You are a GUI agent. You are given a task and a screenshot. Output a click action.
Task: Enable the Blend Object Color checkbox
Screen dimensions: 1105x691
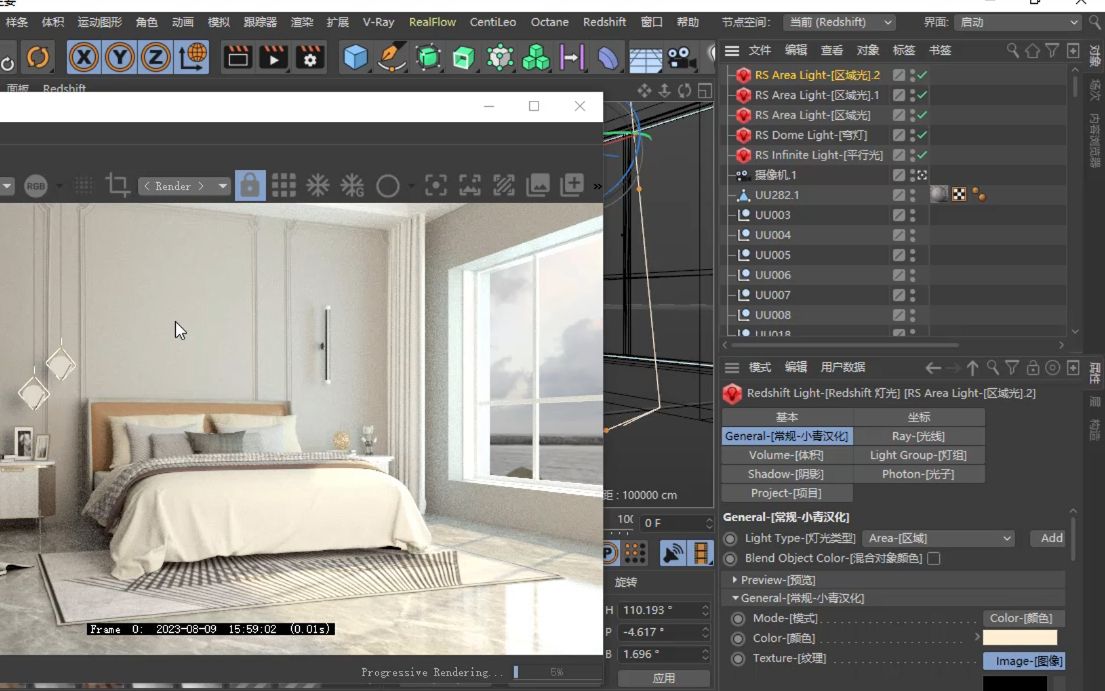pos(935,558)
